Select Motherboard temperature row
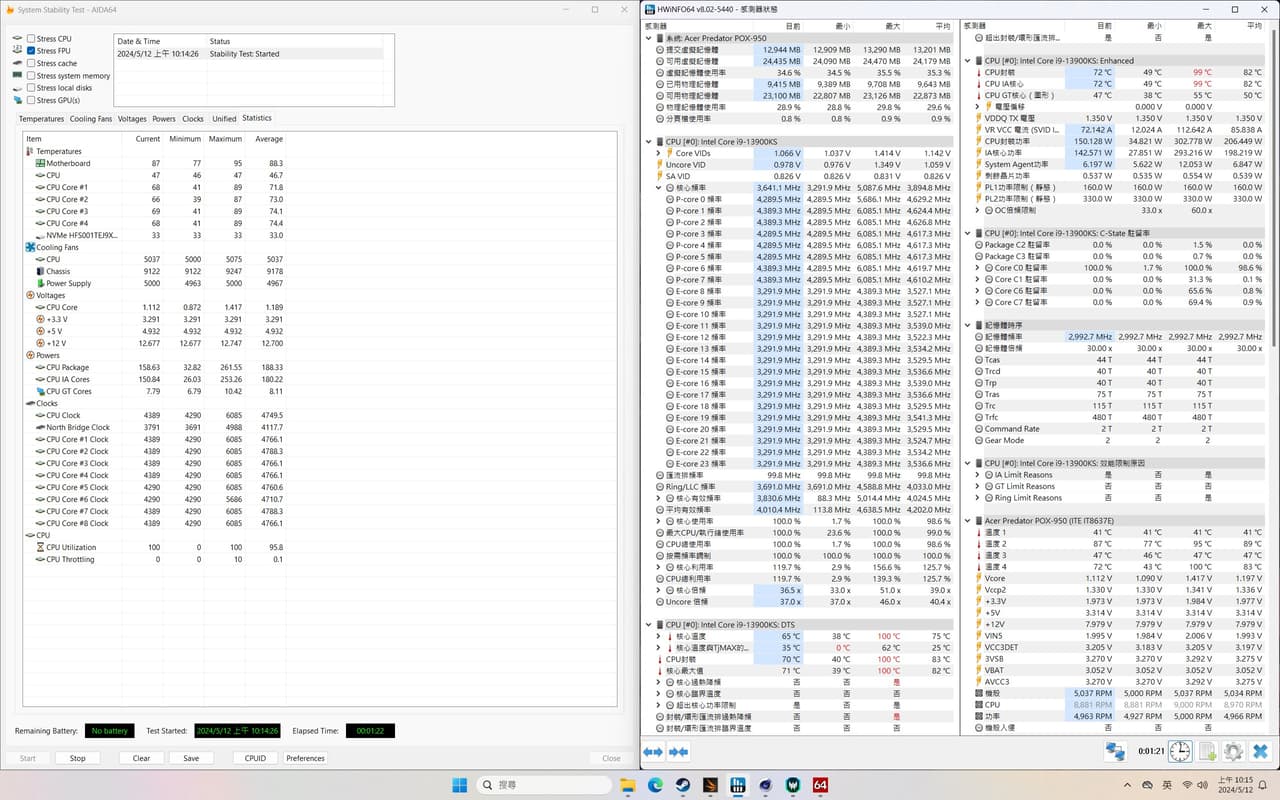The image size is (1280, 800). pyautogui.click(x=153, y=163)
